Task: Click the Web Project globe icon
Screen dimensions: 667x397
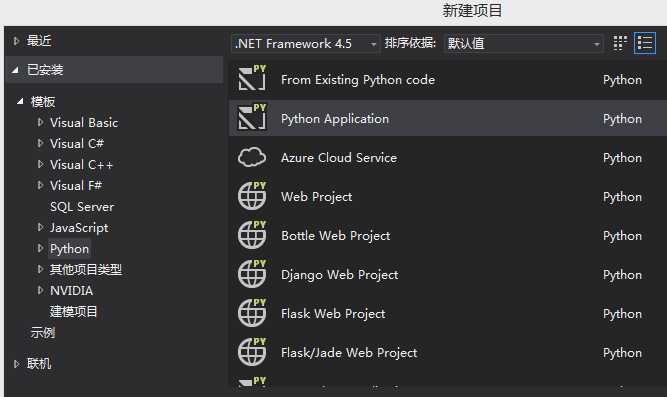Action: click(x=252, y=196)
